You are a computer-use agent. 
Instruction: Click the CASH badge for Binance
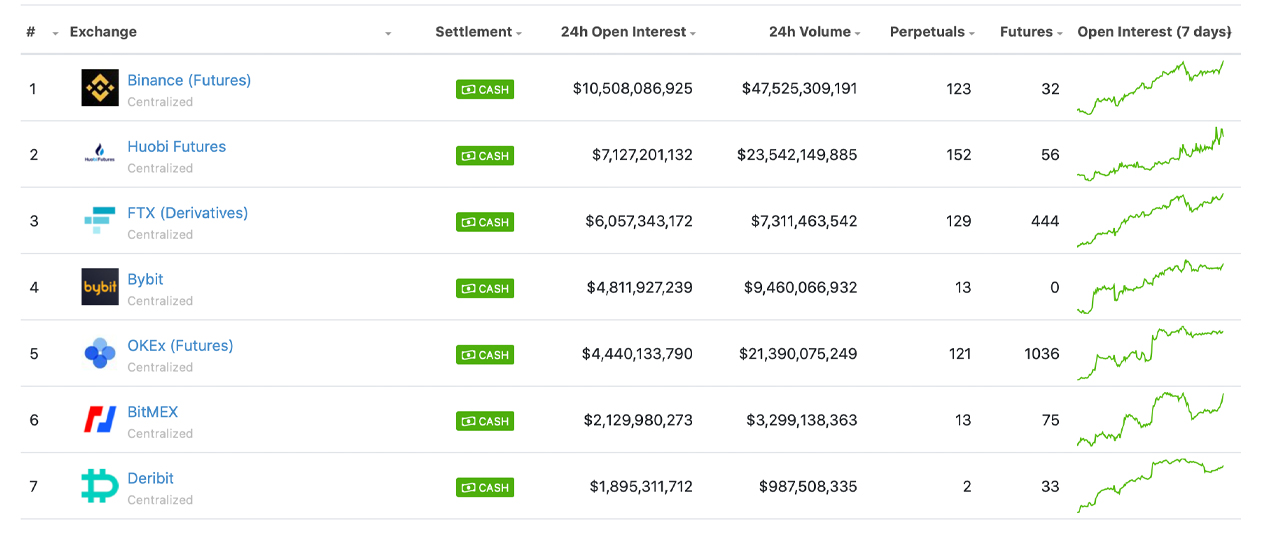[x=485, y=89]
